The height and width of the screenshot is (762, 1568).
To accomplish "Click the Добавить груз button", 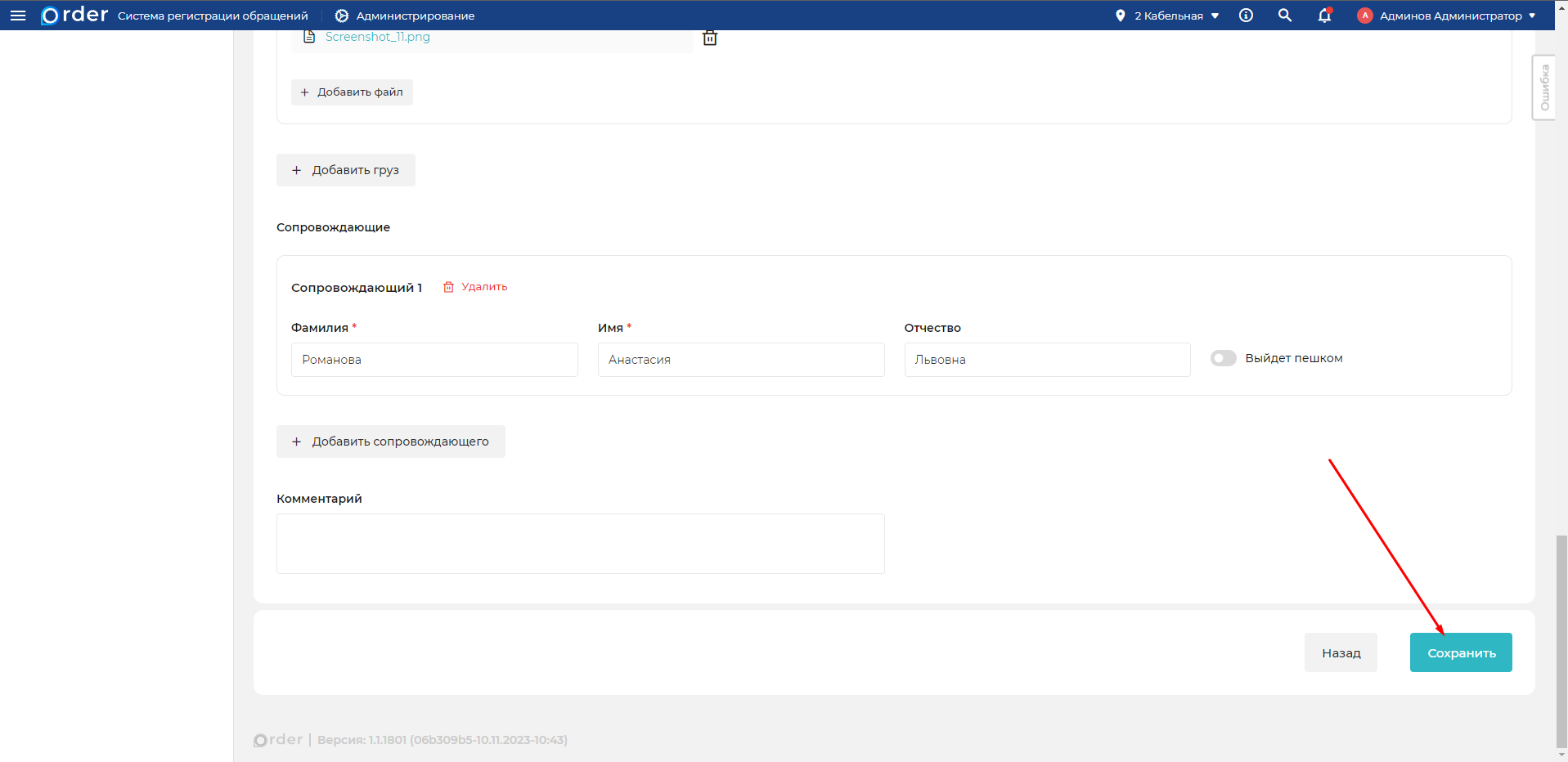I will [x=346, y=170].
